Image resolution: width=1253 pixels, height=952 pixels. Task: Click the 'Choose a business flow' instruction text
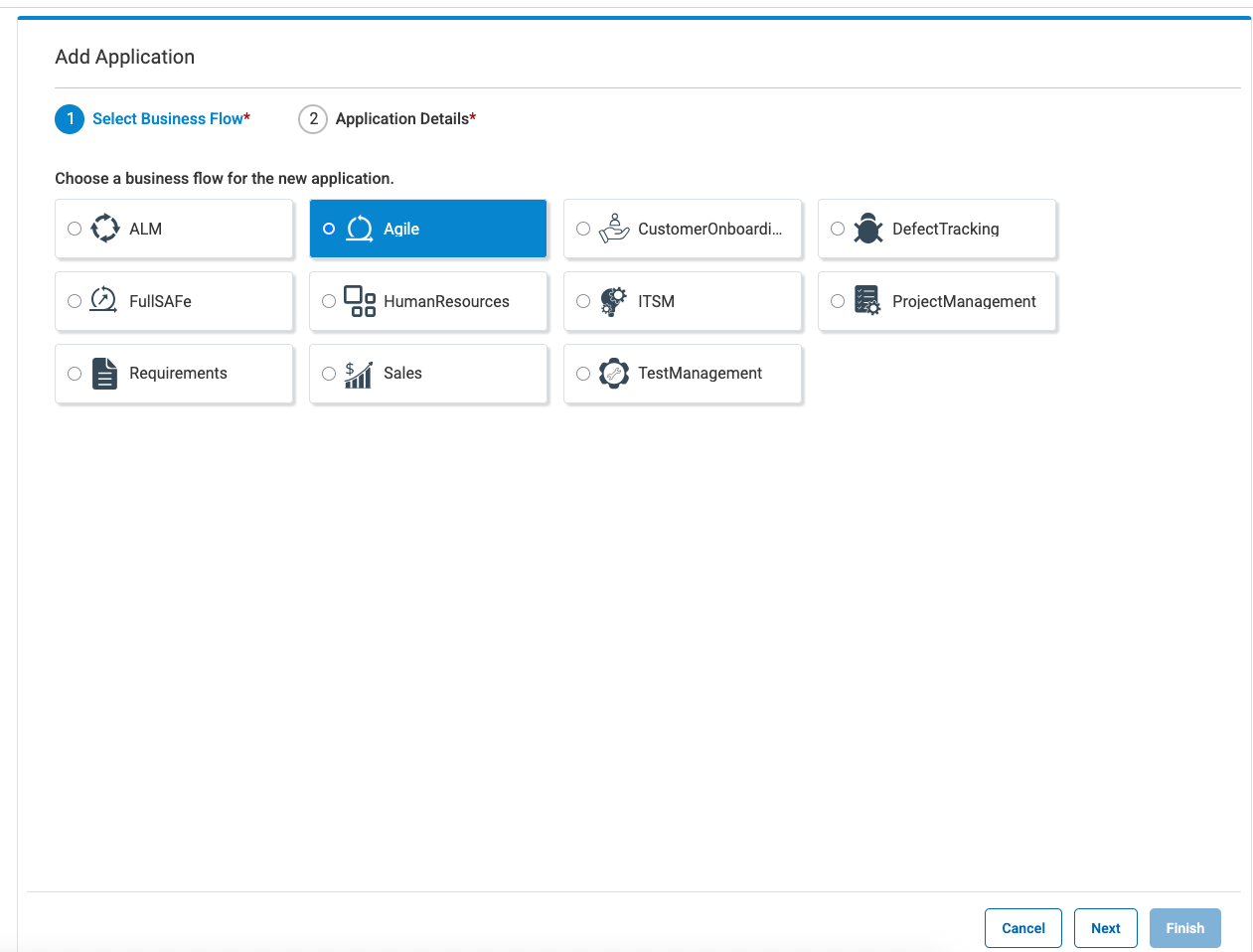coord(225,178)
